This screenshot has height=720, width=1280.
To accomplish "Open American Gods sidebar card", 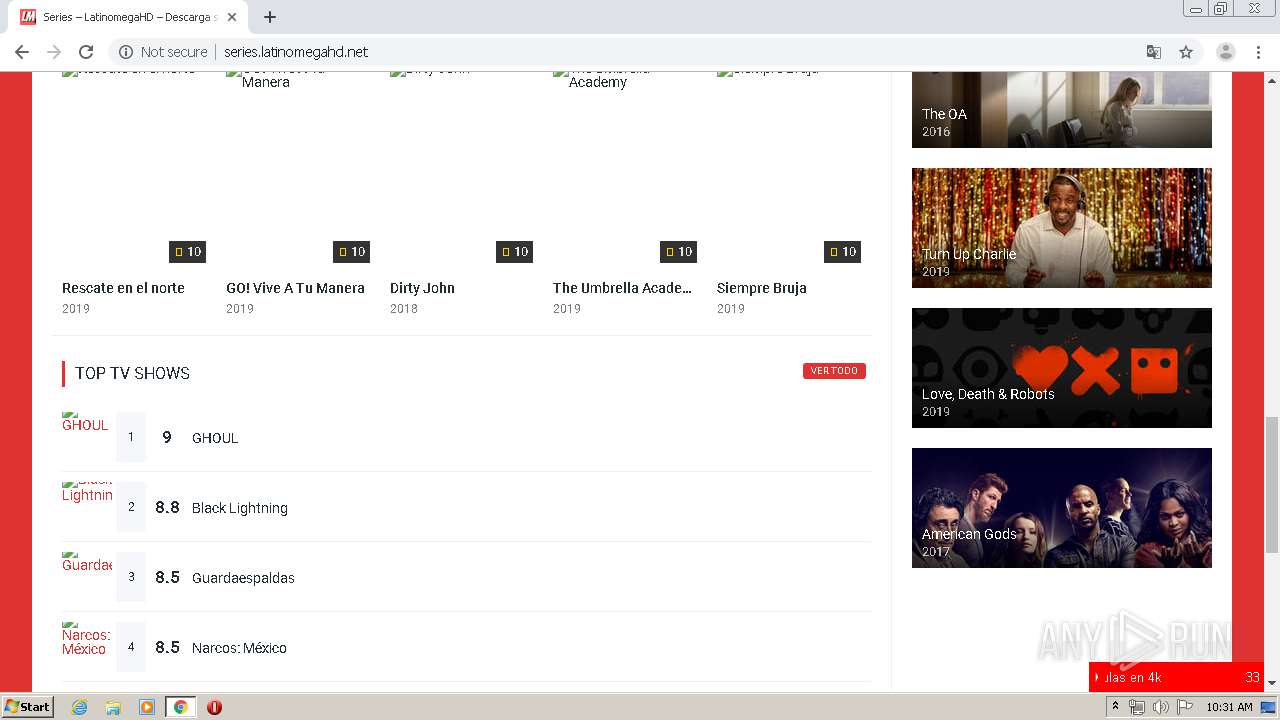I will pyautogui.click(x=1062, y=508).
